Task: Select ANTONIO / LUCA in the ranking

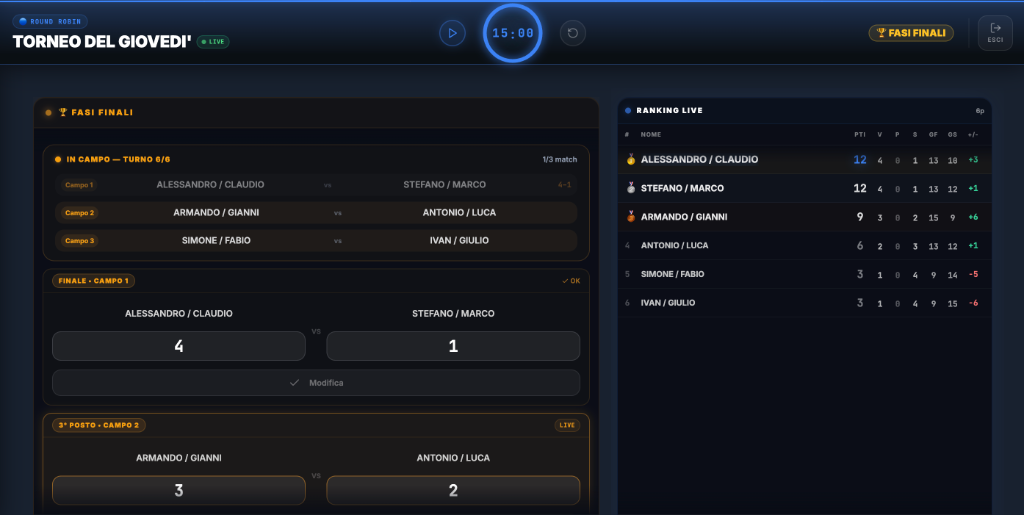Action: click(805, 245)
